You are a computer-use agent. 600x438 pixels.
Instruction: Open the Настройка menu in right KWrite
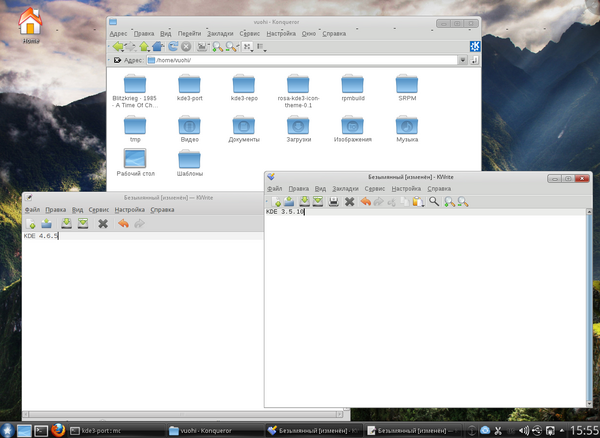[406, 188]
